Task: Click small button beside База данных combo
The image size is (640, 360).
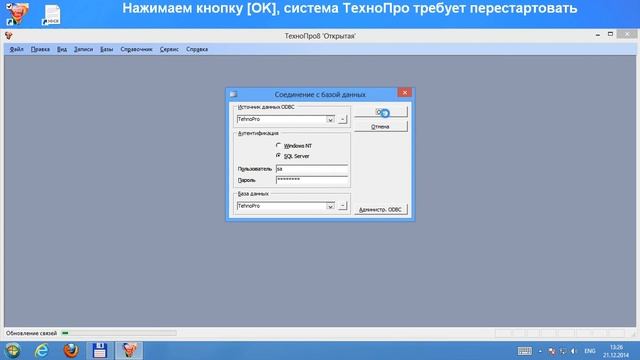Action: [x=343, y=206]
